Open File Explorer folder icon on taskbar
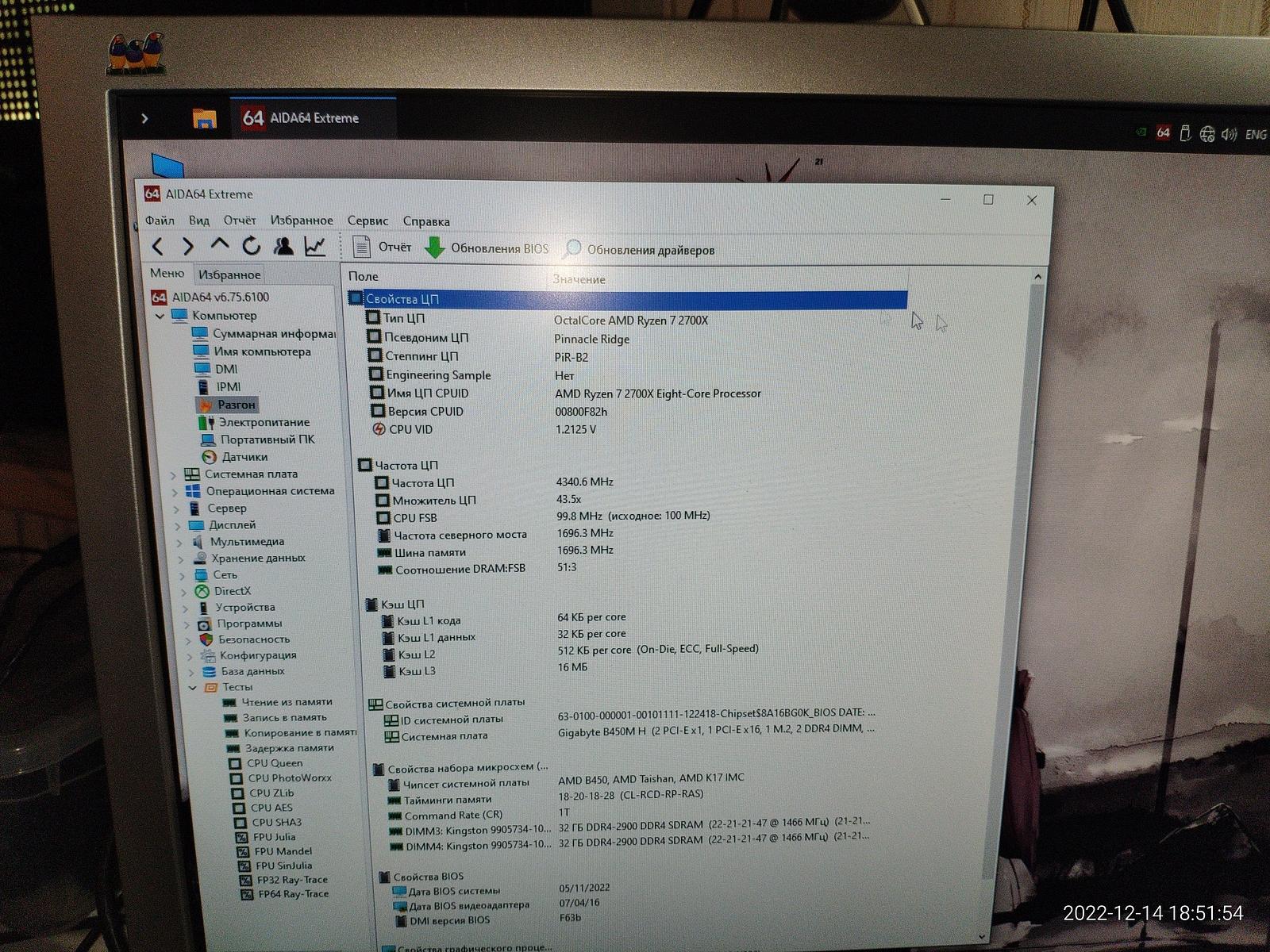Viewport: 1270px width, 952px height. click(x=205, y=119)
